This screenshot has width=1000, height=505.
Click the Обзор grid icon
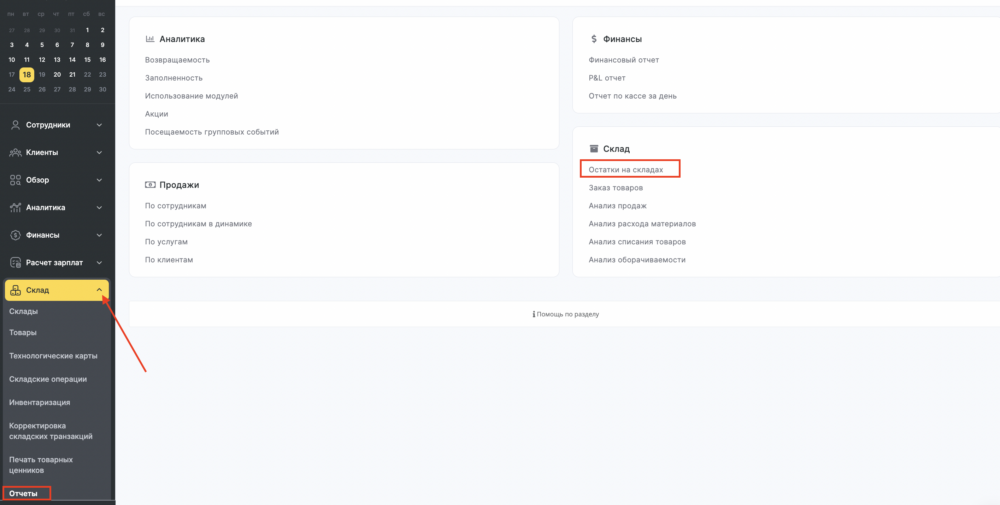16,180
